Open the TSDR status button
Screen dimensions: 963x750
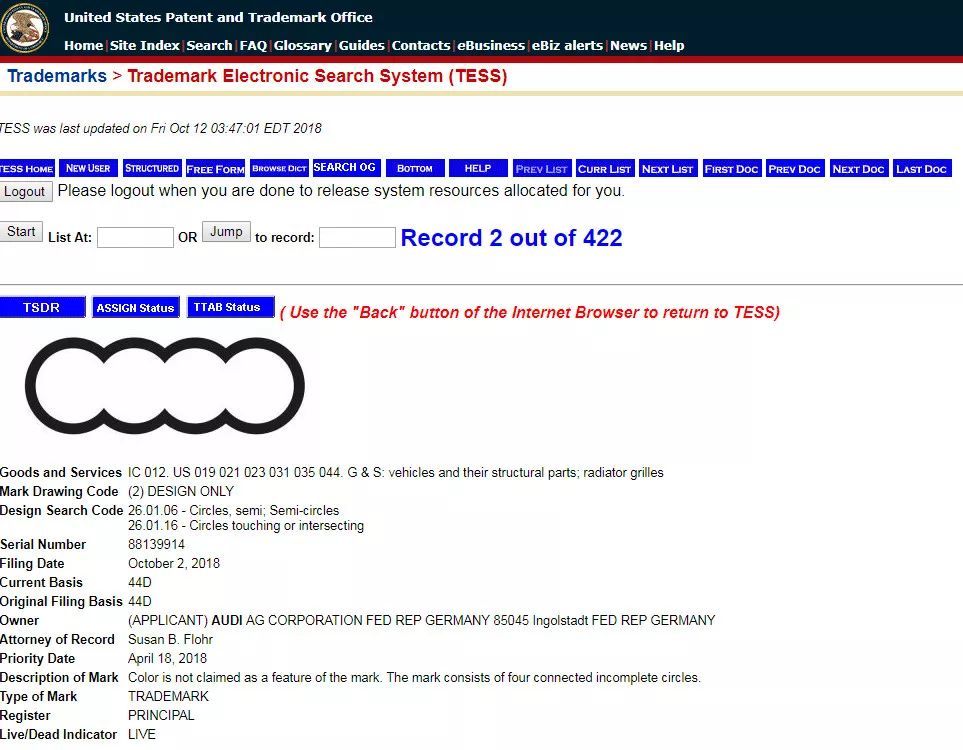pyautogui.click(x=42, y=307)
